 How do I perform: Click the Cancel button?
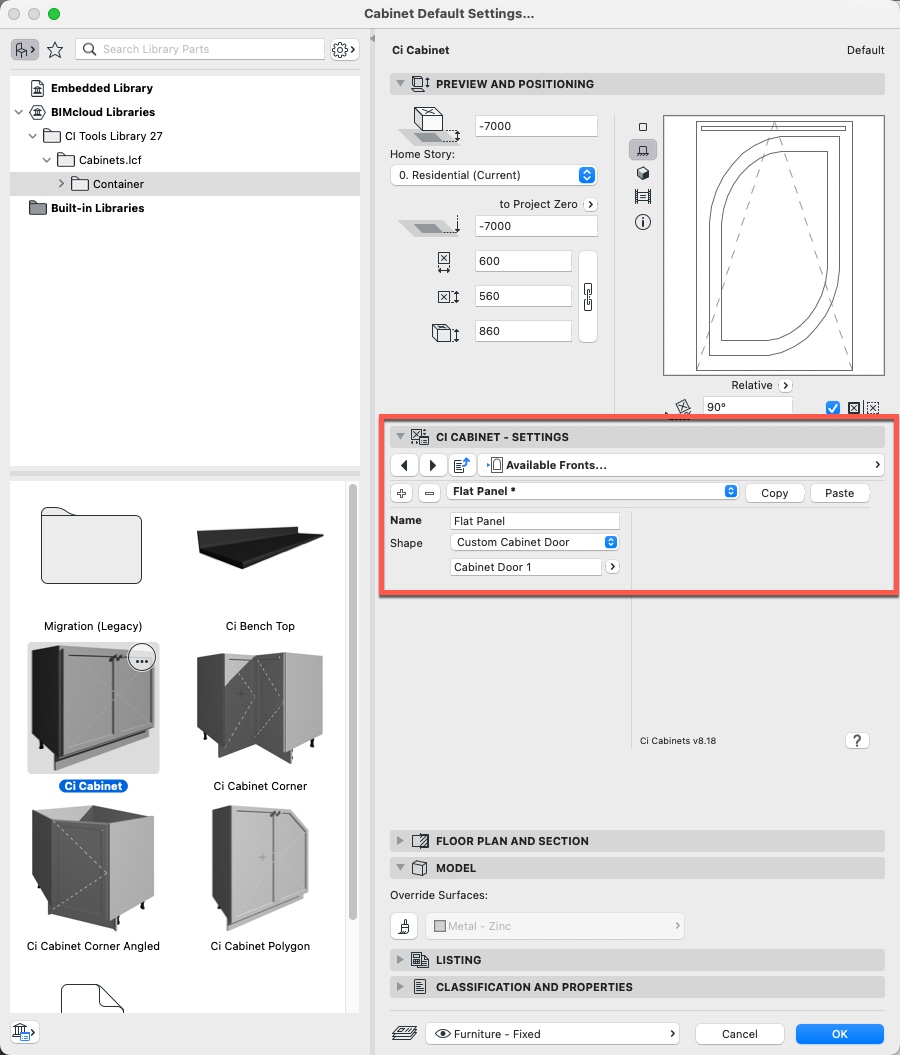coord(739,1034)
